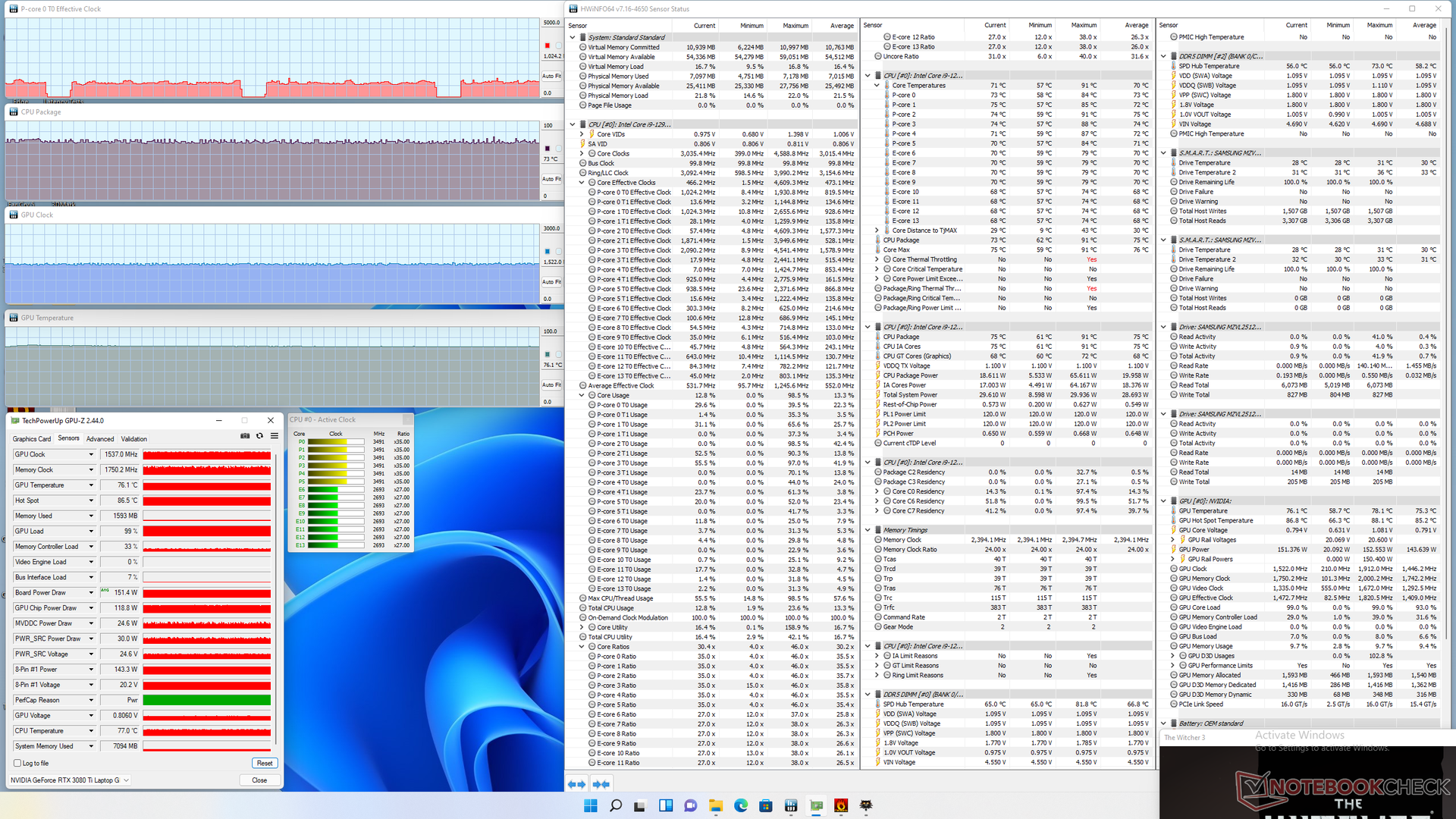Click Auto Fit on CPU Package graph
This screenshot has width=1456, height=819.
point(551,179)
